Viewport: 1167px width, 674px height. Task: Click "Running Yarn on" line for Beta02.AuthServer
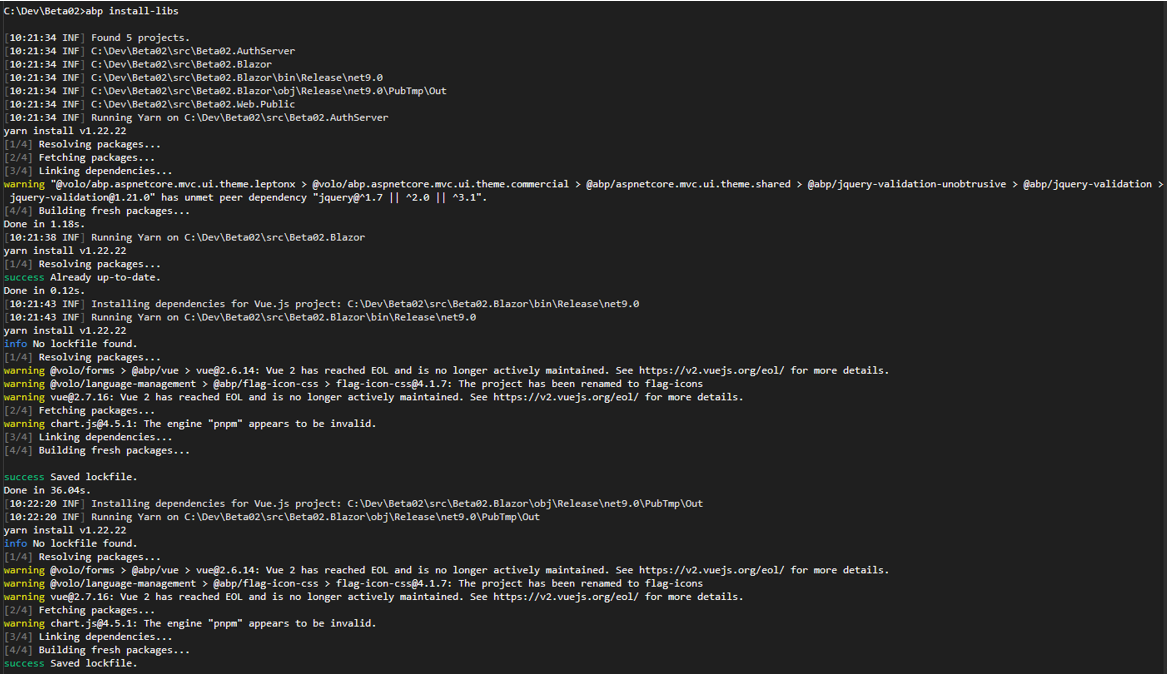[239, 118]
